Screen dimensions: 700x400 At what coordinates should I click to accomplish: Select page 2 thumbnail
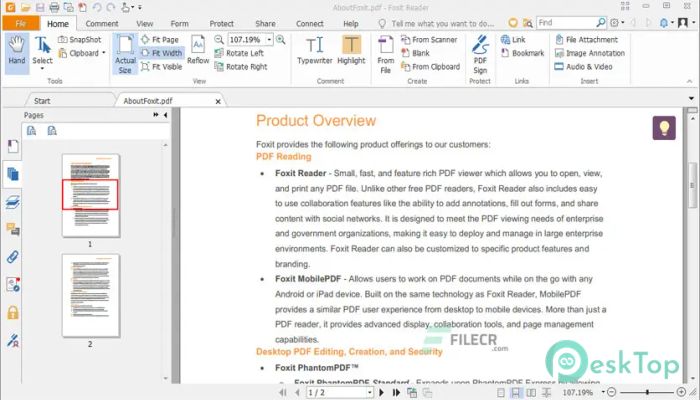[91, 296]
